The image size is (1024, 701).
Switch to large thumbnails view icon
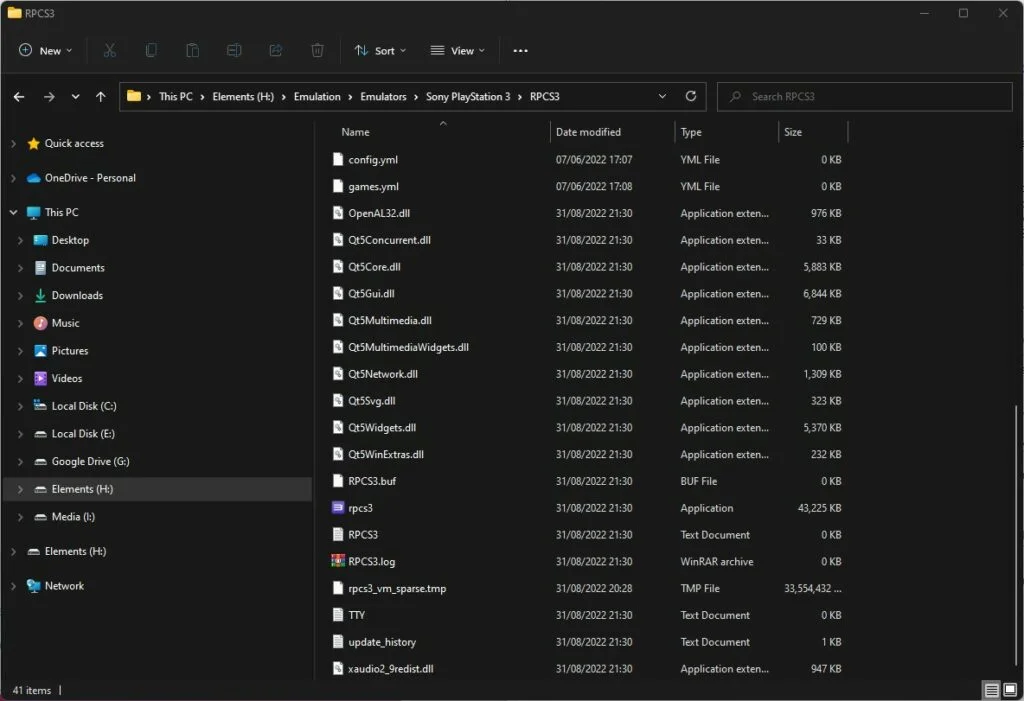[1010, 690]
